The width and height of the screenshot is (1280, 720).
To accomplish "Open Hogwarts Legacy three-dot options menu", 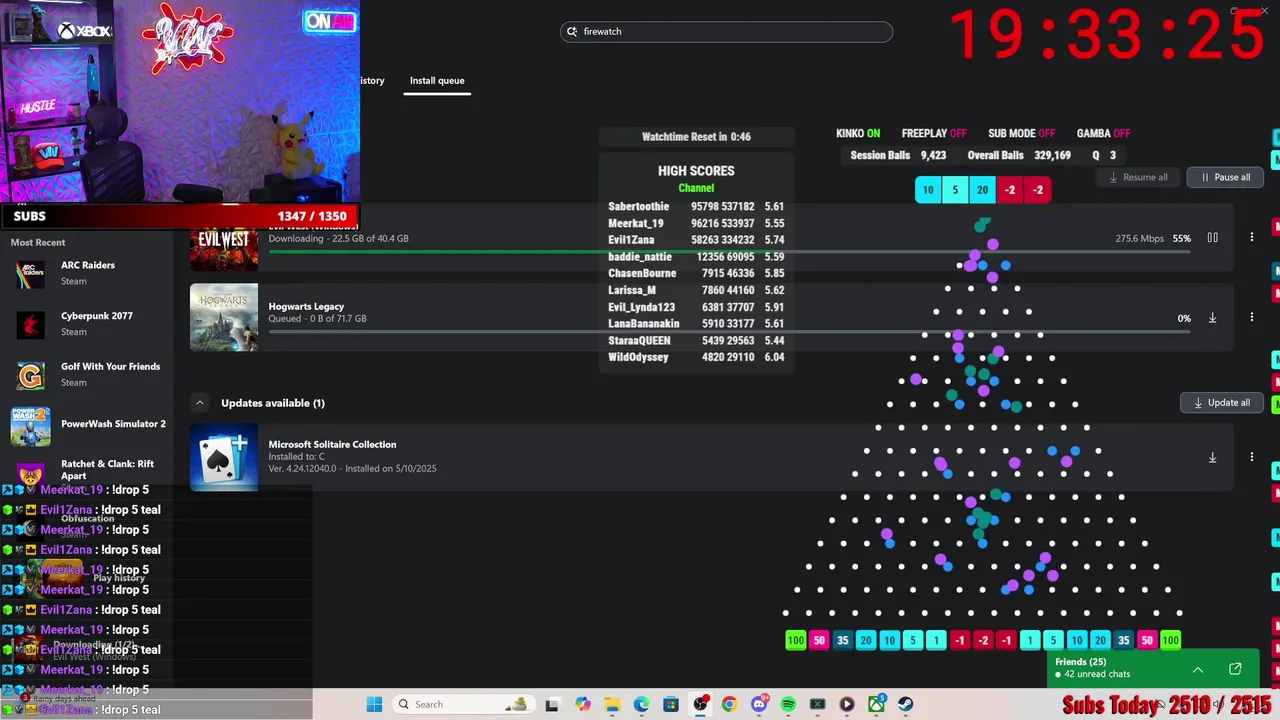I will coord(1251,318).
